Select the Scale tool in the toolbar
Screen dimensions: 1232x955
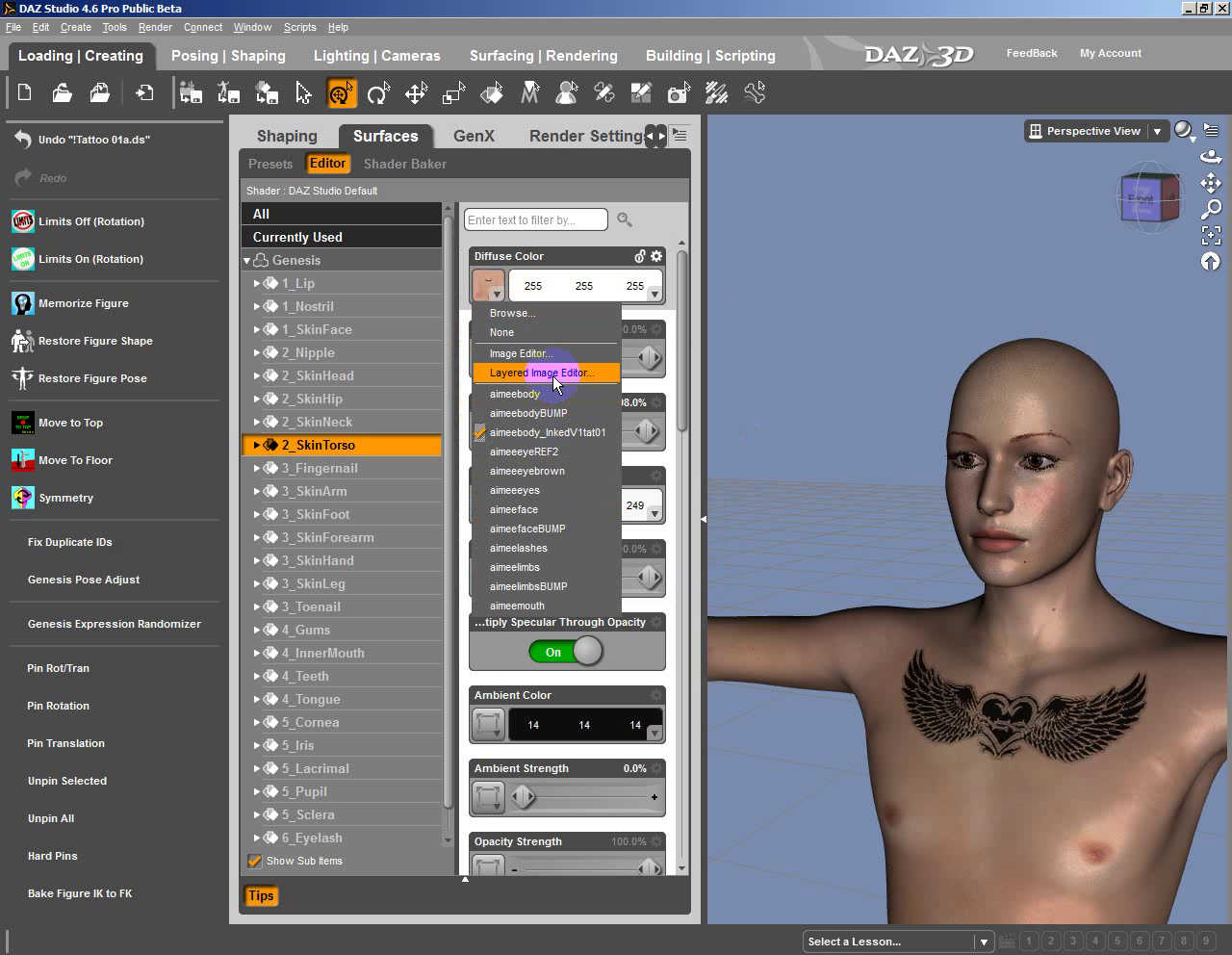[453, 93]
